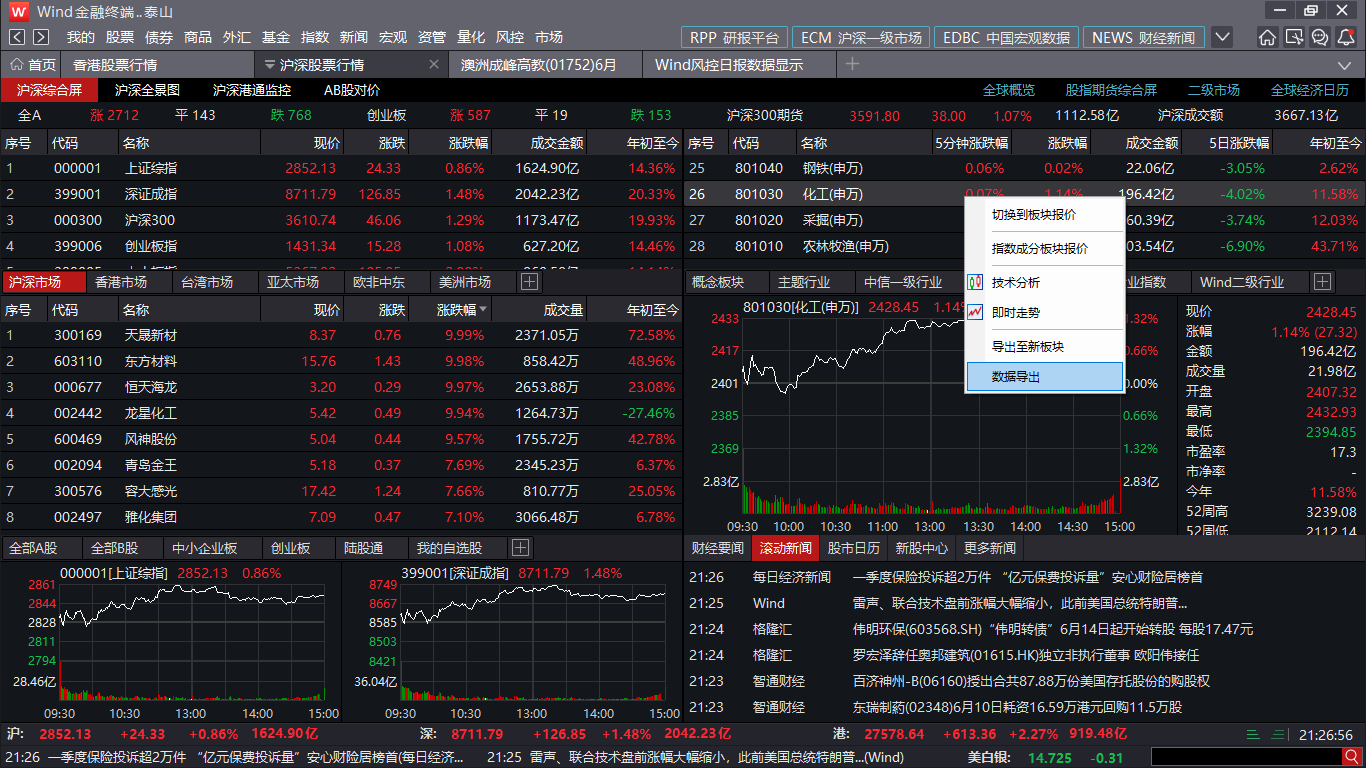
Task: Close the 沪深股票行情 tab
Action: point(434,64)
